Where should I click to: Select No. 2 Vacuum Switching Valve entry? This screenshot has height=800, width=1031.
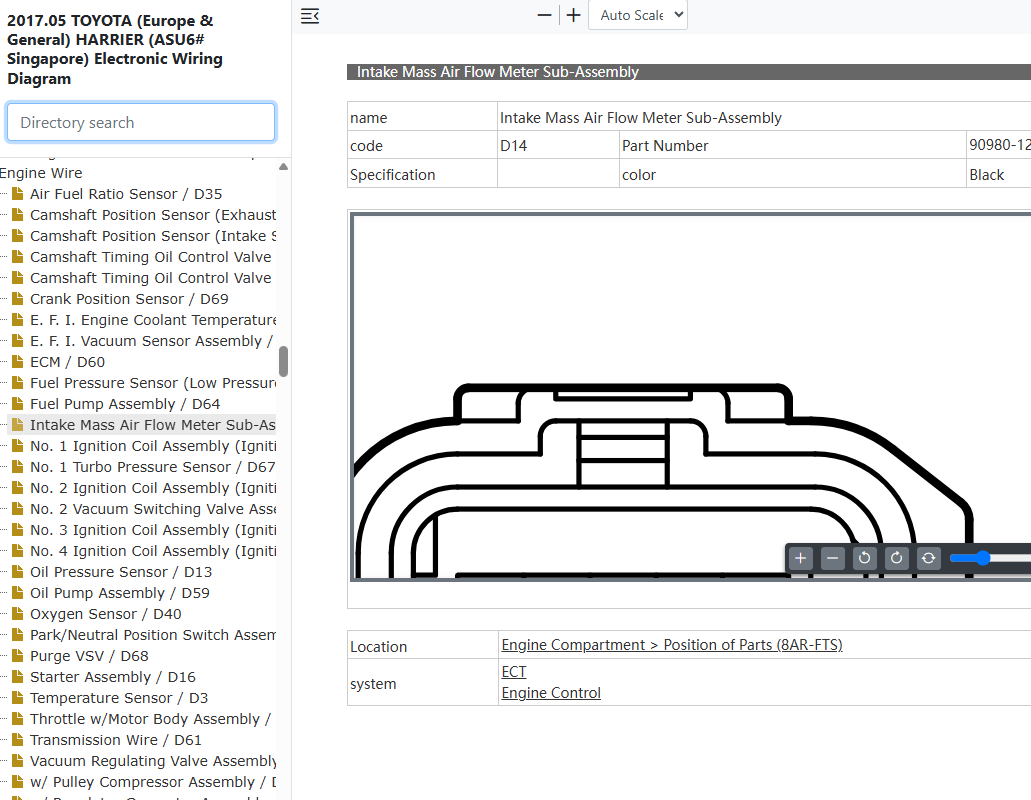click(x=153, y=509)
